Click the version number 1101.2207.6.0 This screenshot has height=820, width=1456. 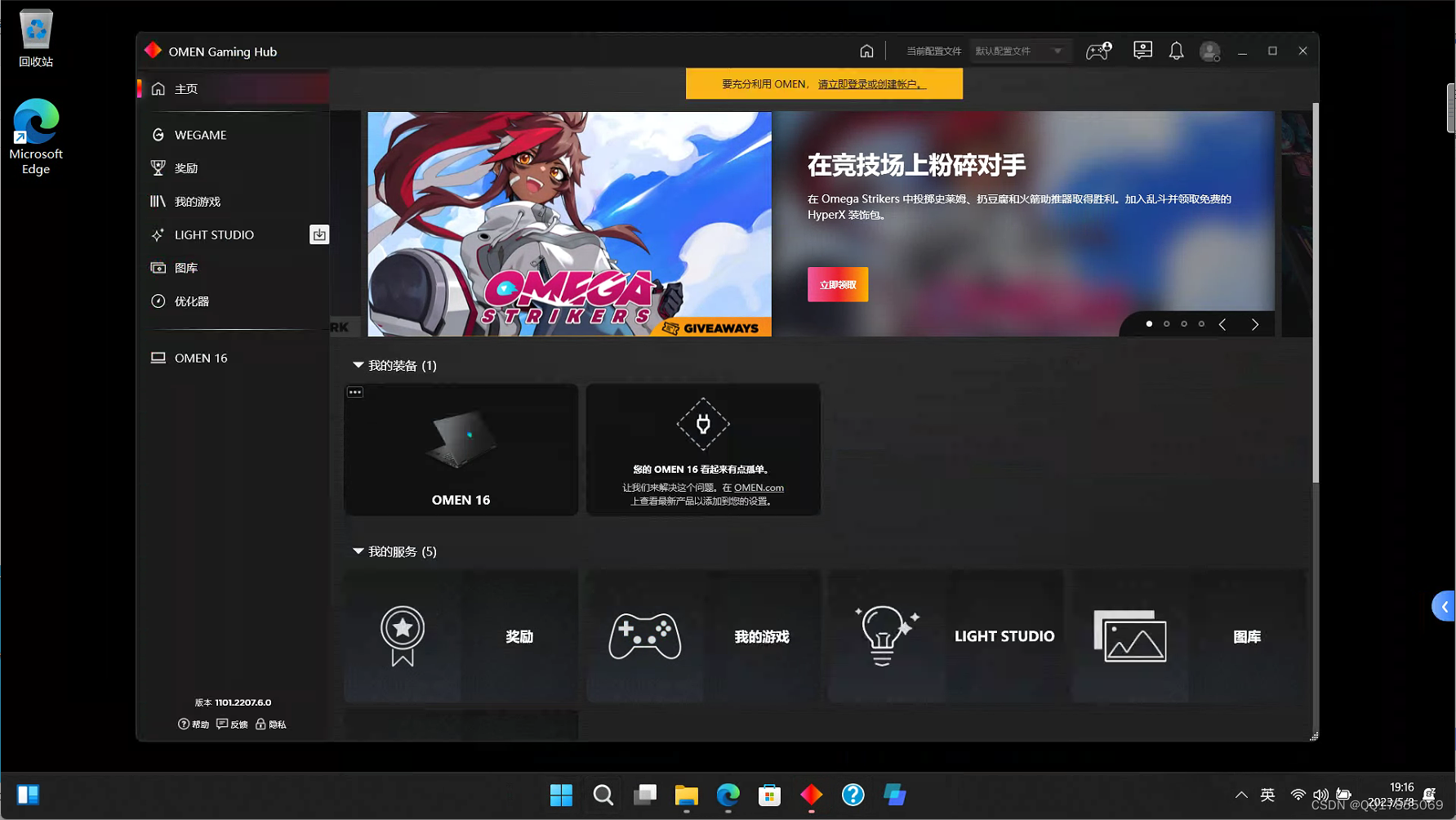pos(243,702)
